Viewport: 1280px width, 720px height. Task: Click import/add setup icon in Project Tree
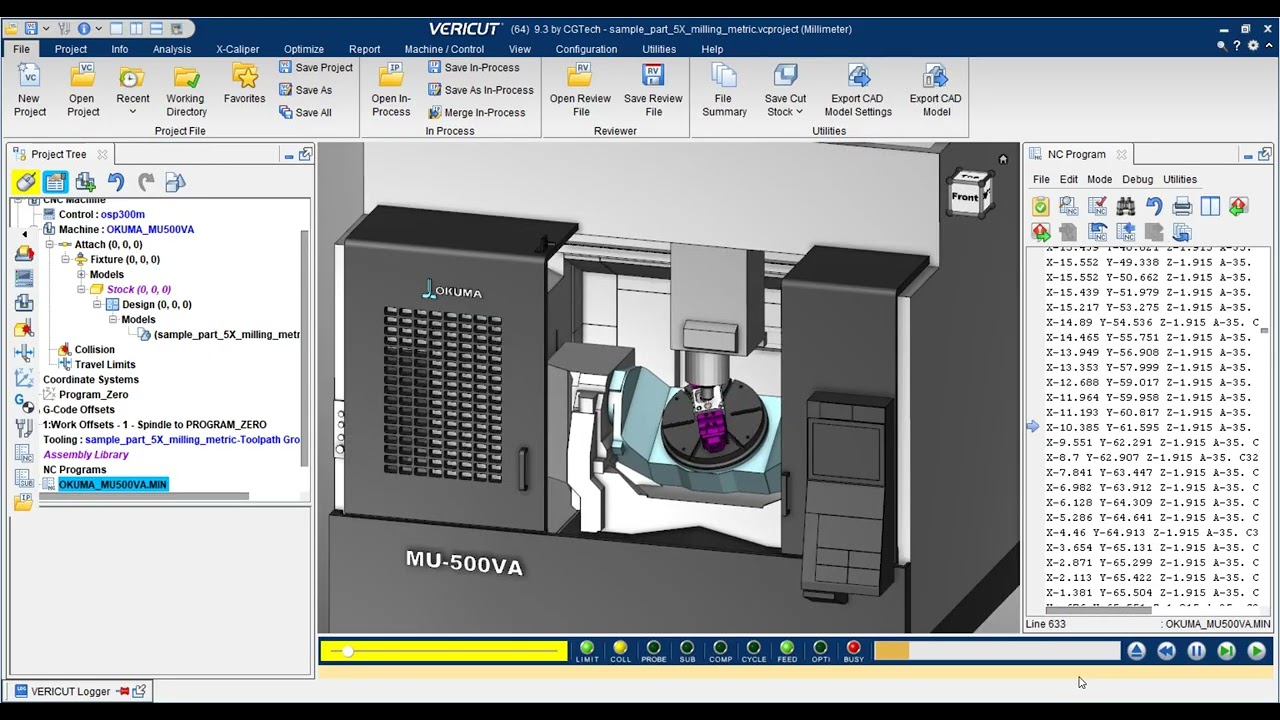pos(86,182)
